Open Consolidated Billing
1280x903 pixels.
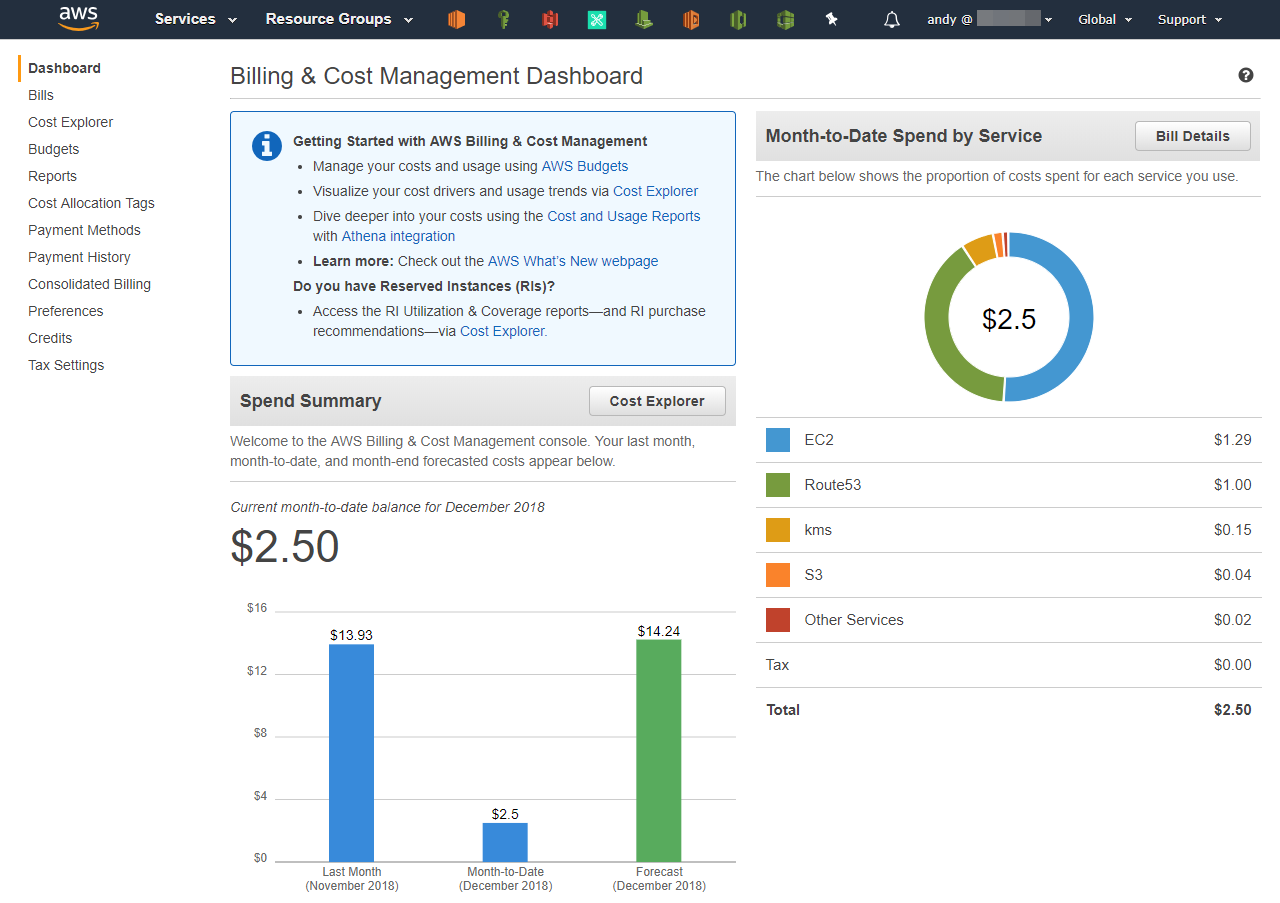click(x=89, y=284)
